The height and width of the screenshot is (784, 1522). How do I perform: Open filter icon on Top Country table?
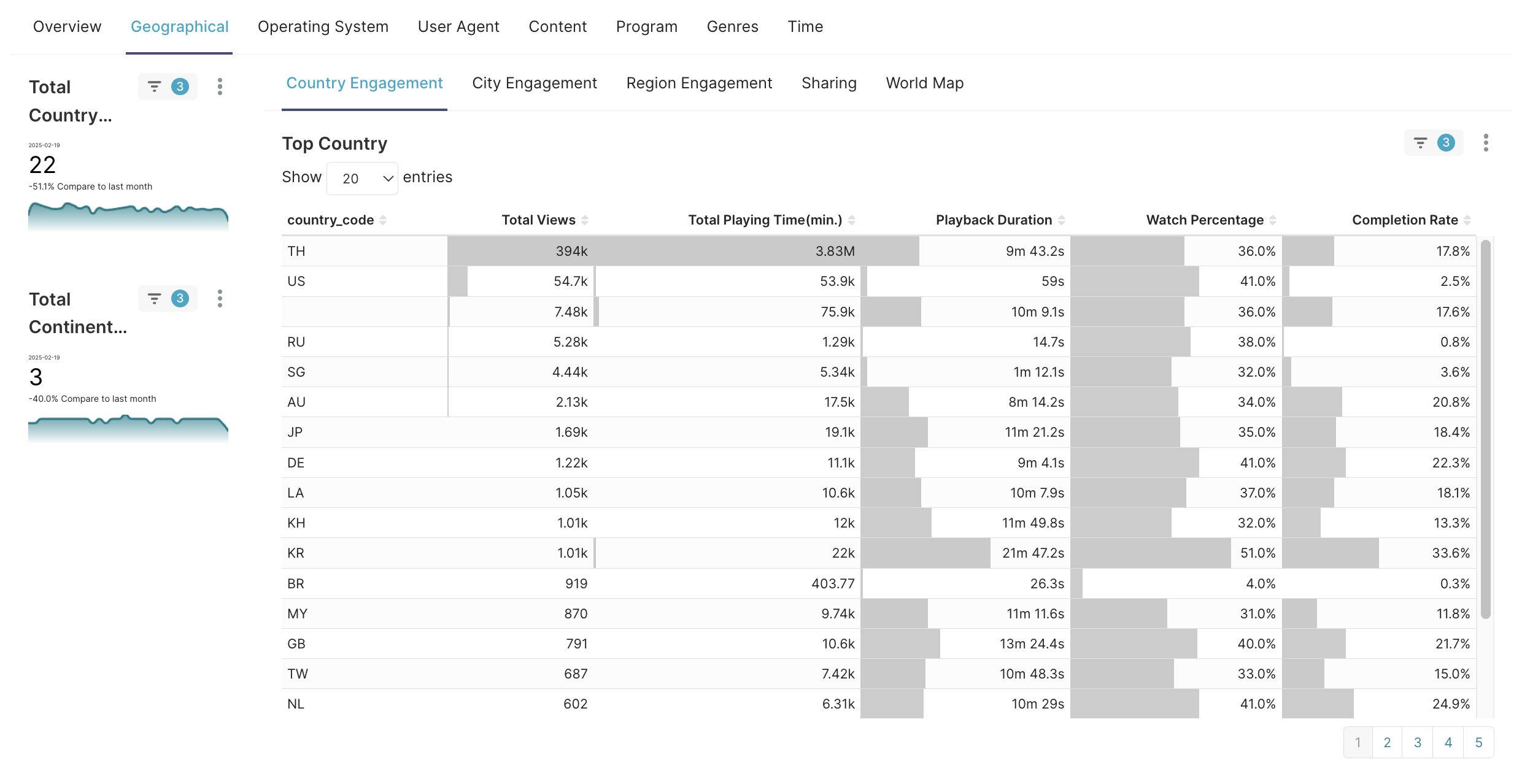[1420, 143]
